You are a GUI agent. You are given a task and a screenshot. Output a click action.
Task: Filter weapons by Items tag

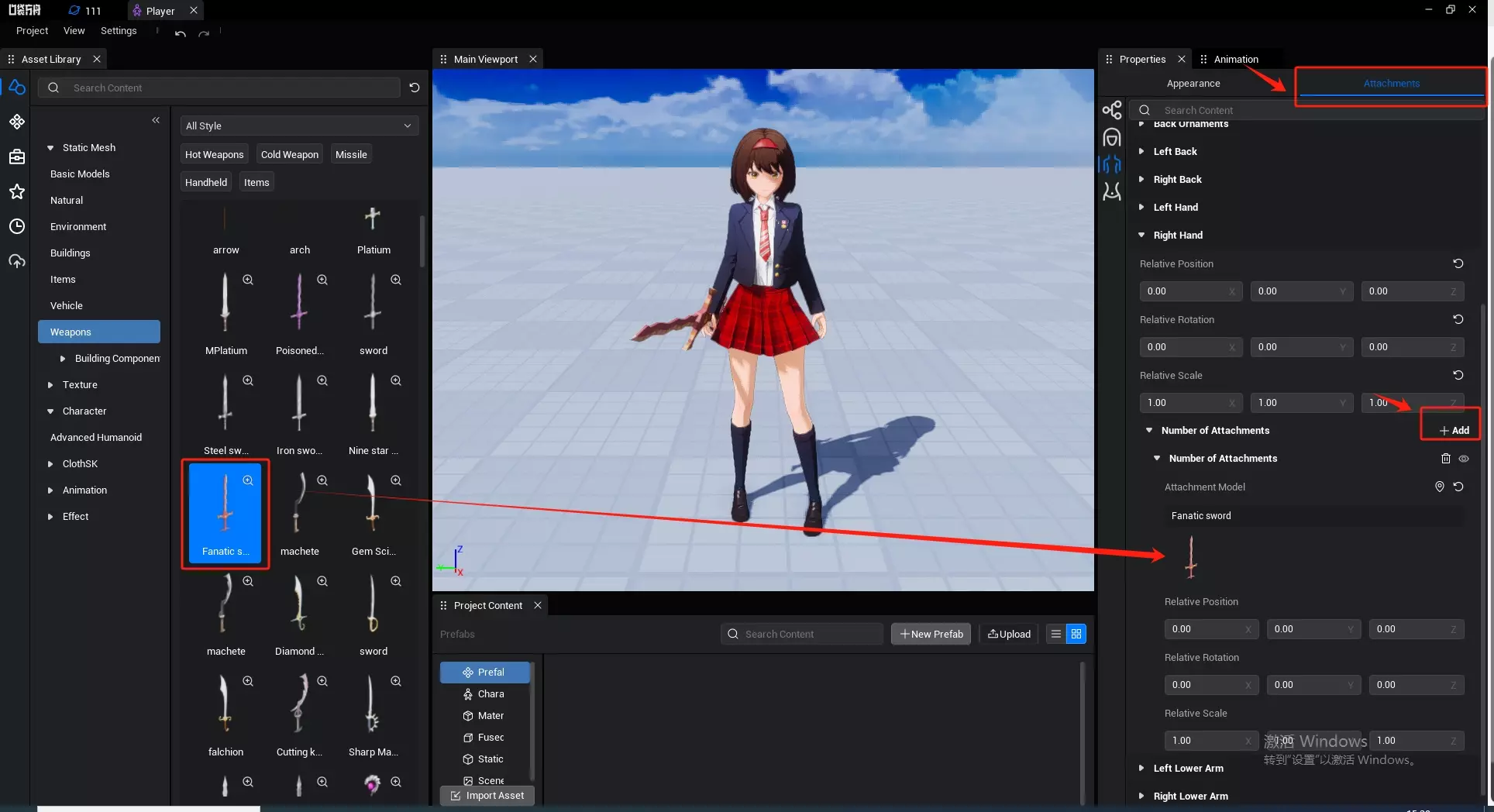tap(256, 182)
